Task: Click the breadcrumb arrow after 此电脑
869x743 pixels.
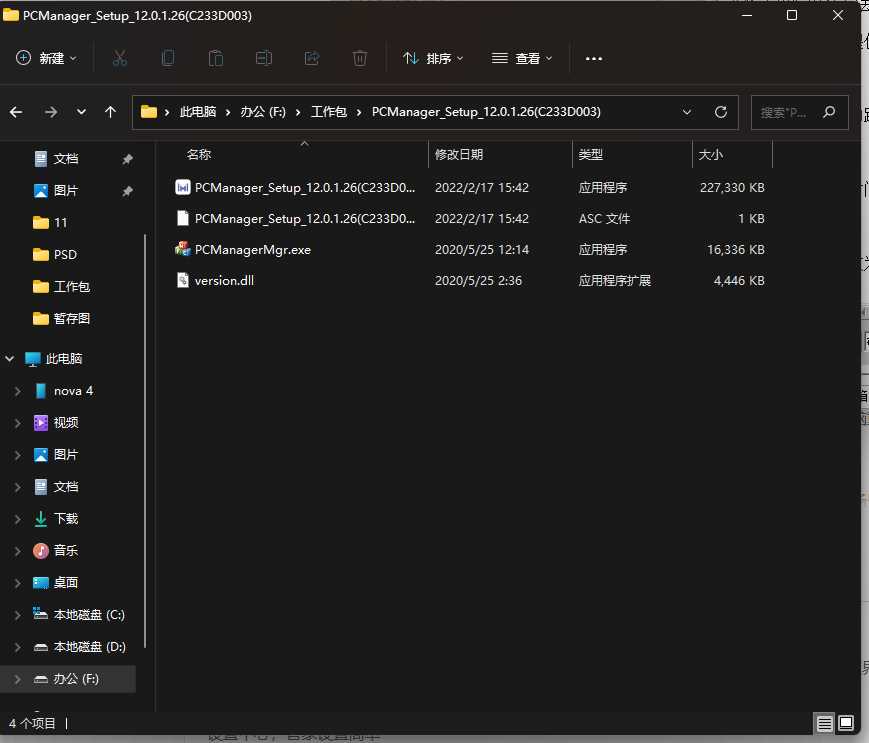Action: [228, 112]
